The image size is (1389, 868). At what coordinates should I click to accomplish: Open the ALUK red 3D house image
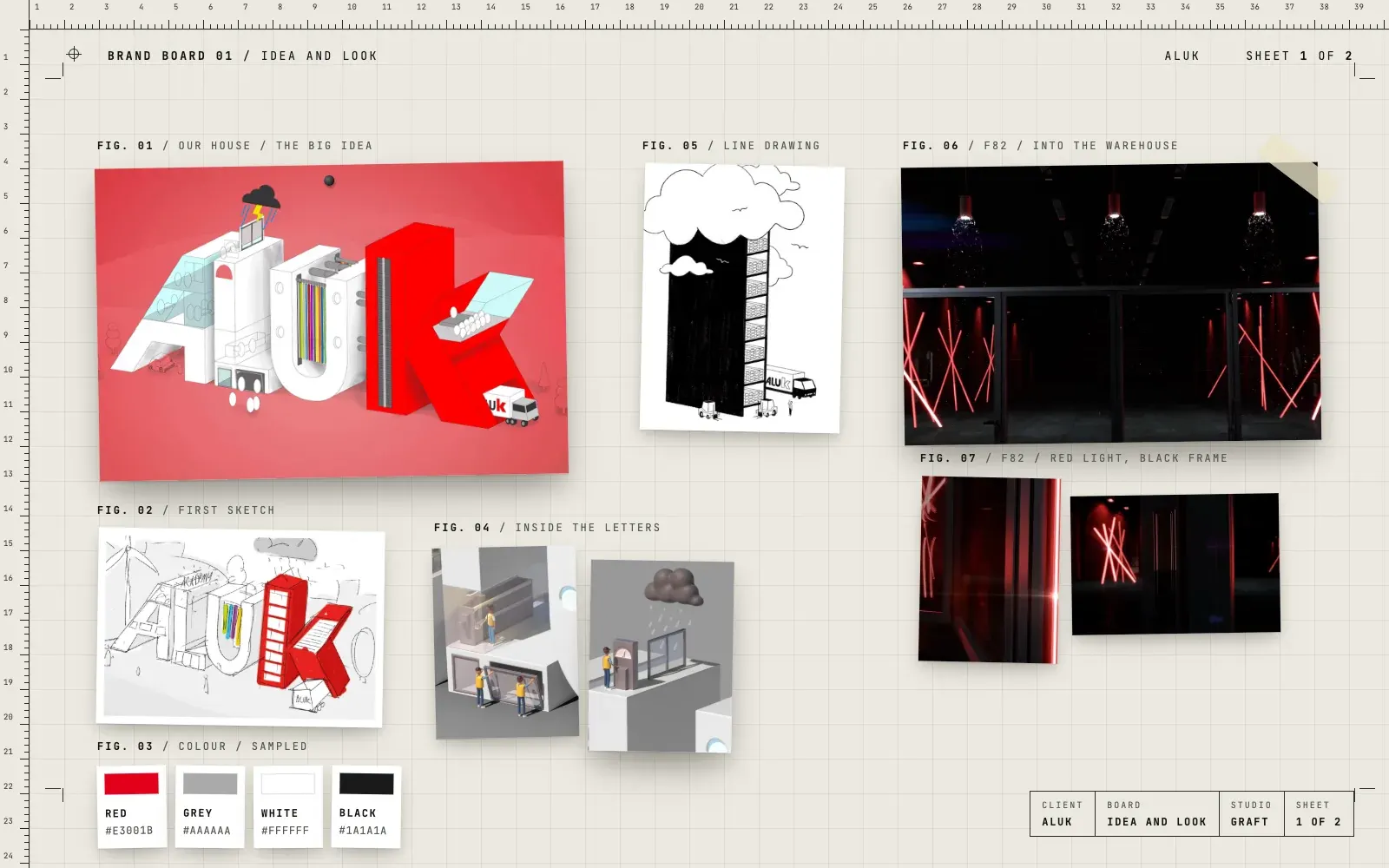coord(332,320)
